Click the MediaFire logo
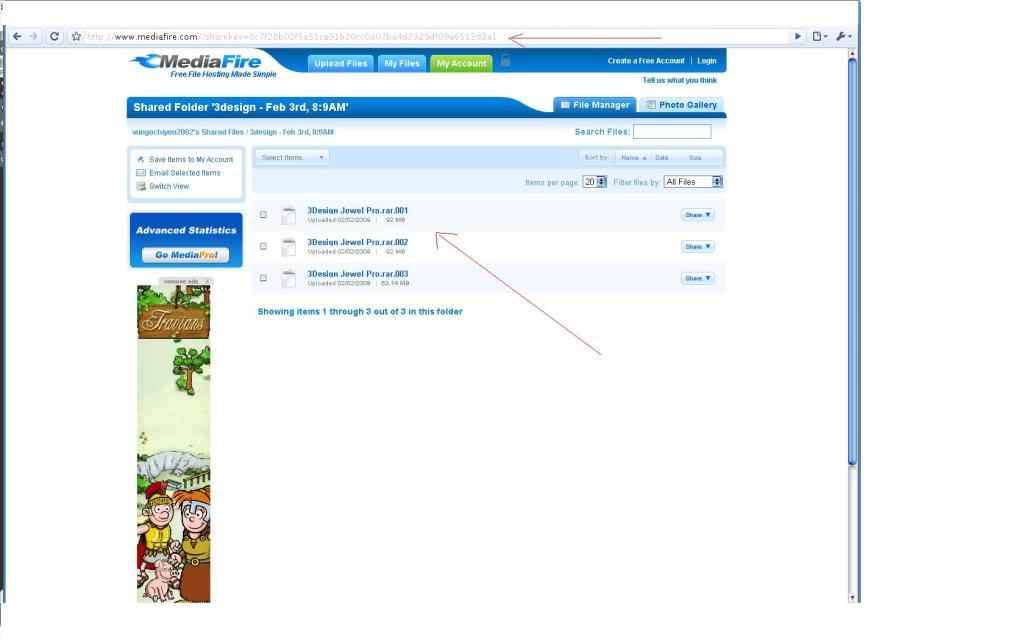 pos(204,65)
